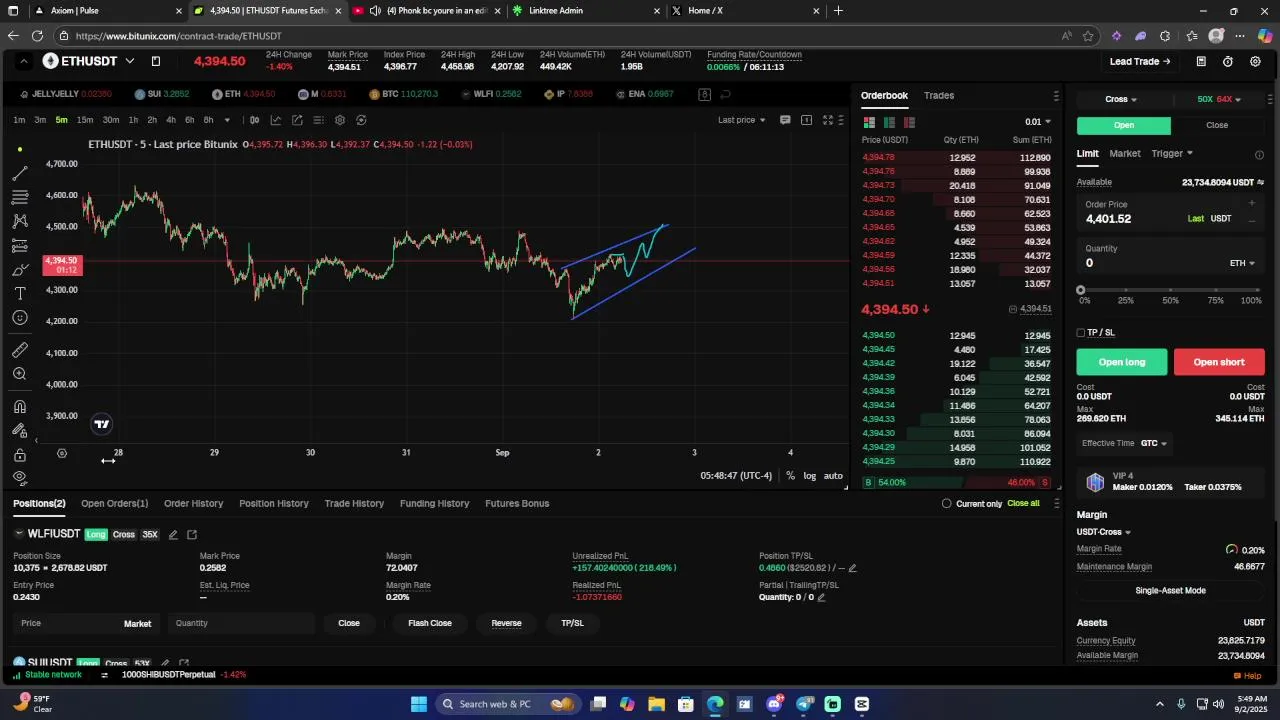Click Reverse on WLFIUSDT position
Viewport: 1280px width, 720px height.
[x=506, y=623]
